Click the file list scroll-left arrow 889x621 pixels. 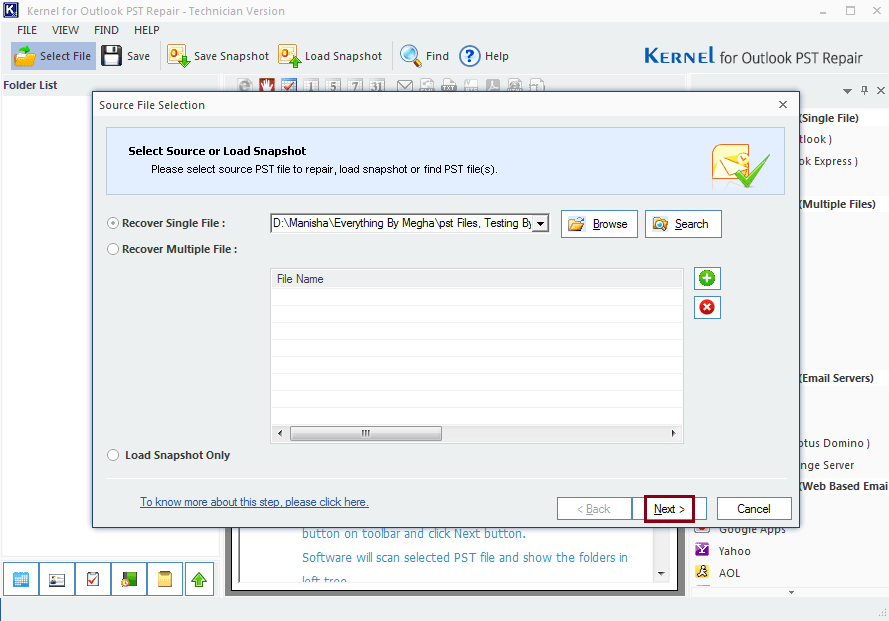click(x=280, y=433)
